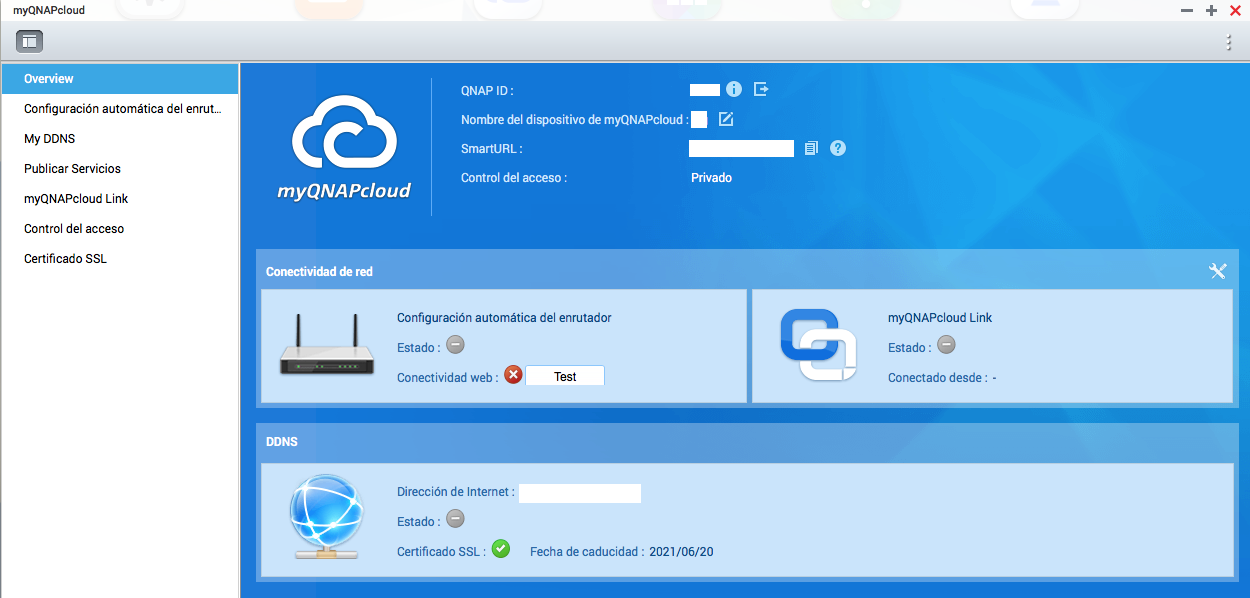The image size is (1250, 598).
Task: Open Configuración automática del enrutador in sidebar
Action: (x=122, y=109)
